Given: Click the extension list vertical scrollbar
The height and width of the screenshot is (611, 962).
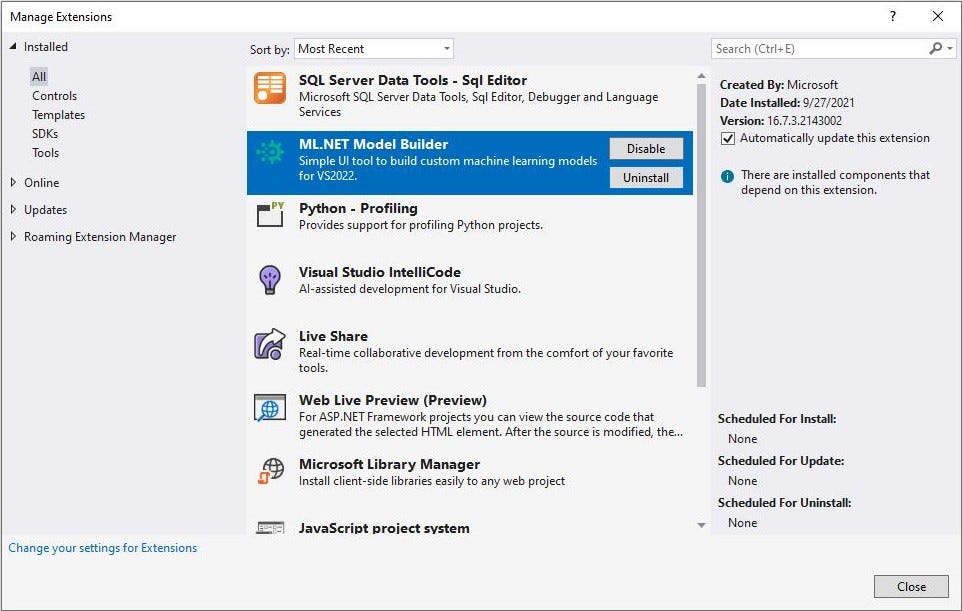Looking at the screenshot, I should tap(701, 230).
